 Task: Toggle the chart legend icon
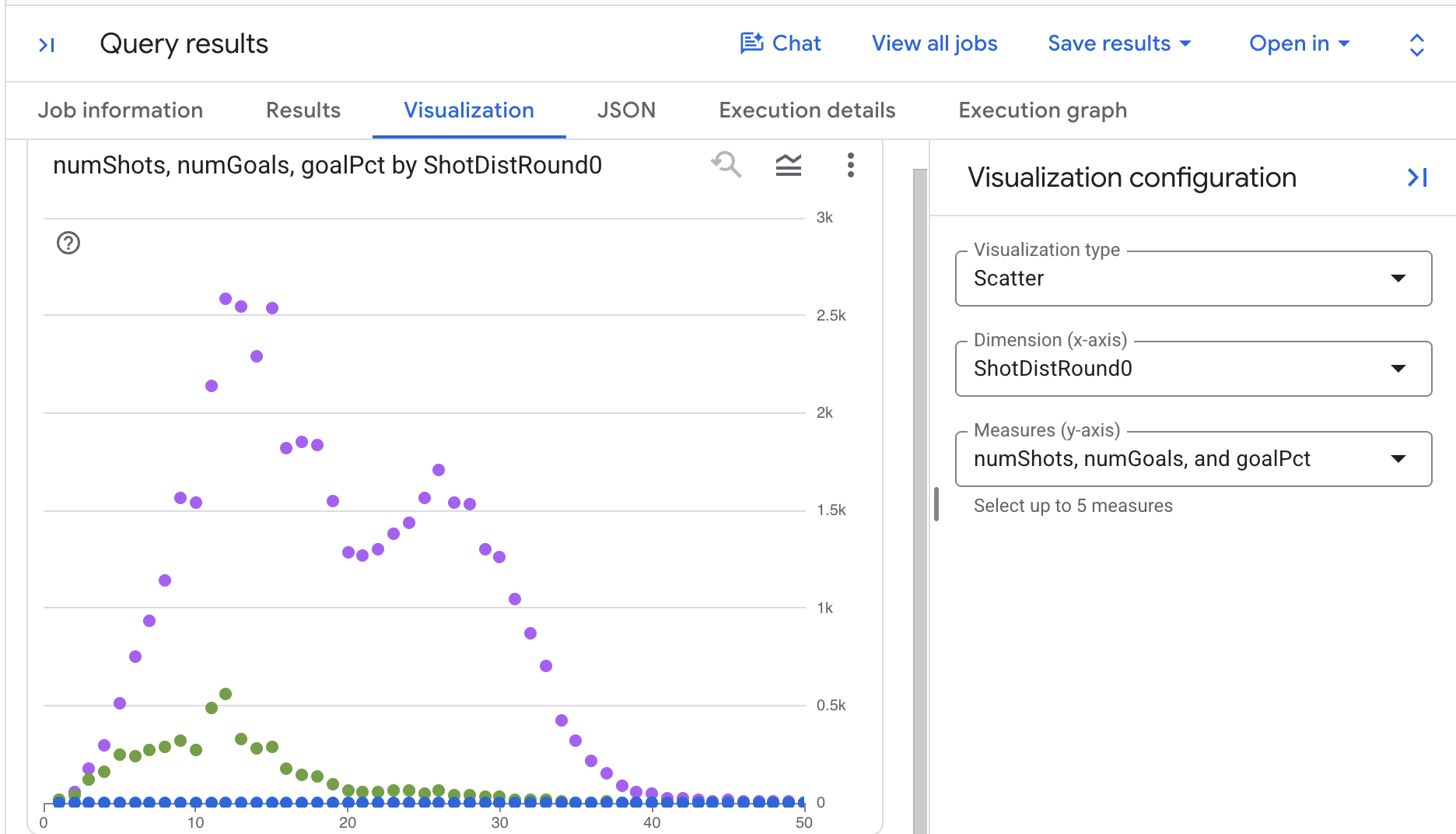tap(789, 165)
